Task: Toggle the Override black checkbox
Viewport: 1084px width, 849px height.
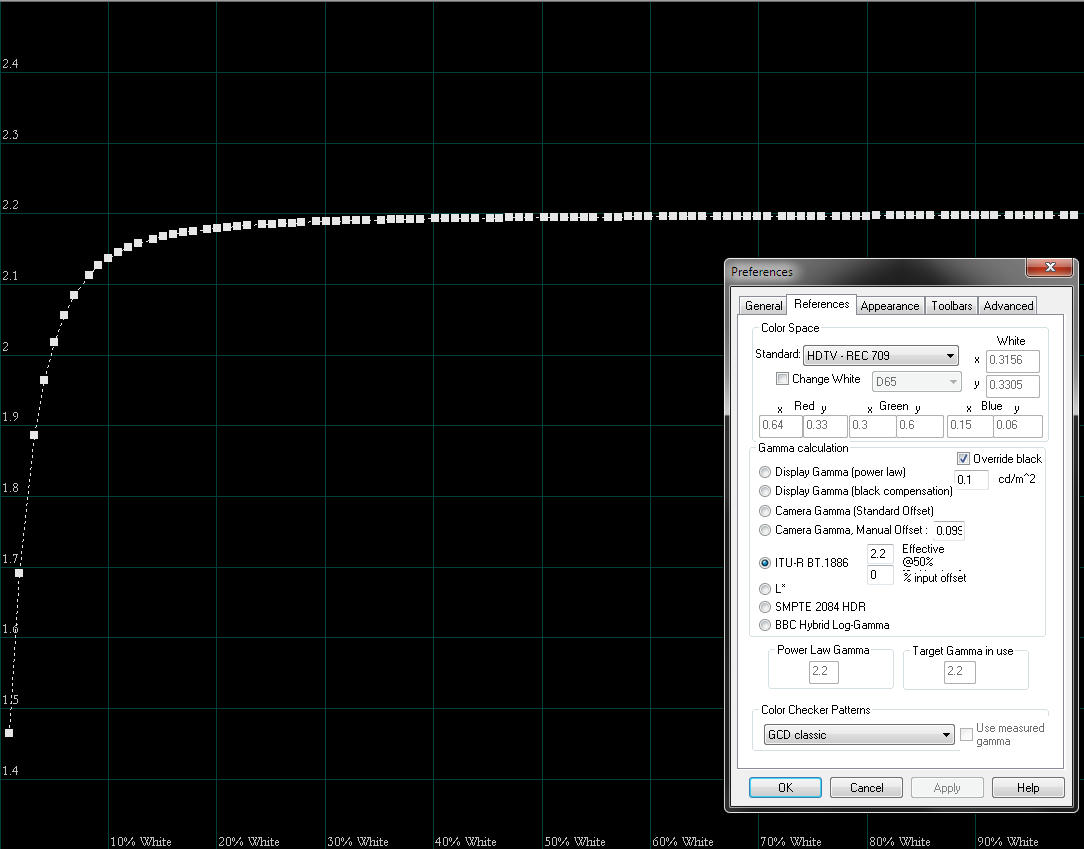Action: click(964, 459)
